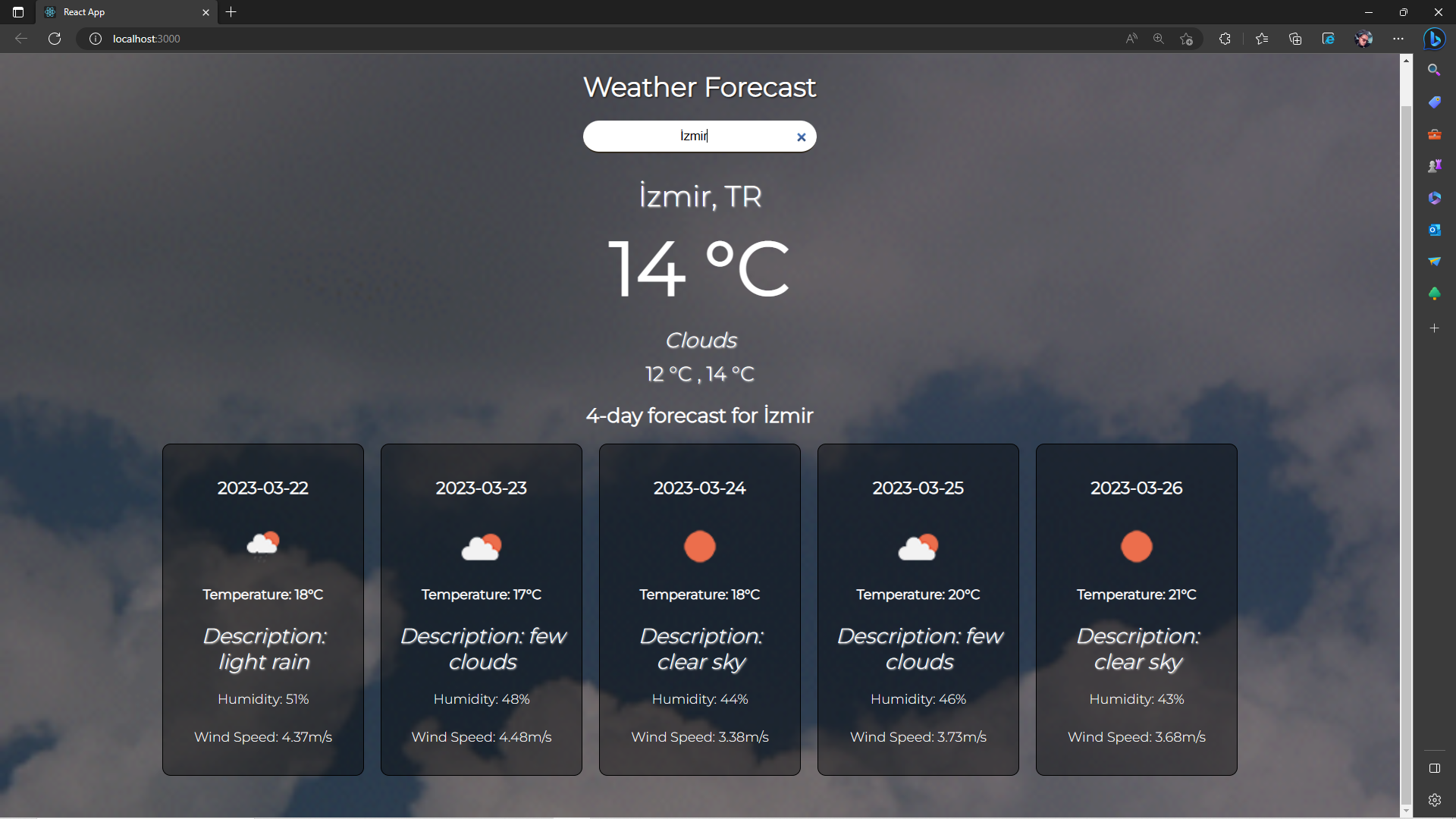Start Read aloud for the page
Screen dimensions: 1456x819
point(1131,39)
